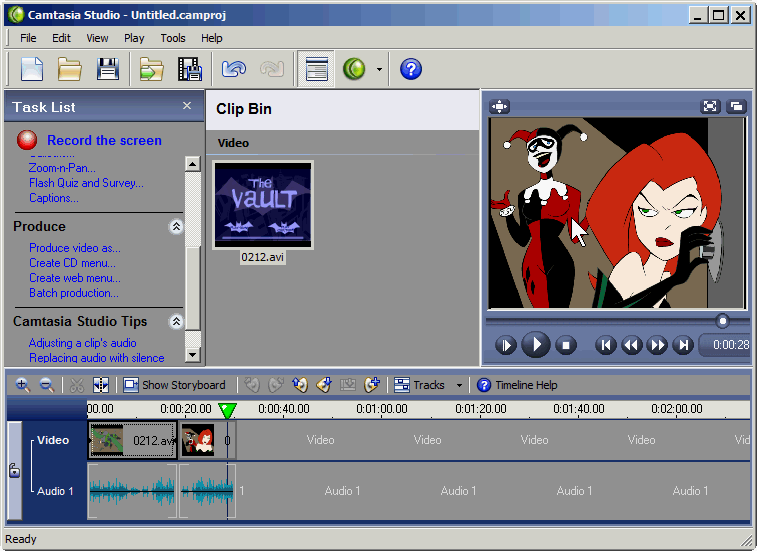Open Replacing audio with silence tip

(x=97, y=358)
